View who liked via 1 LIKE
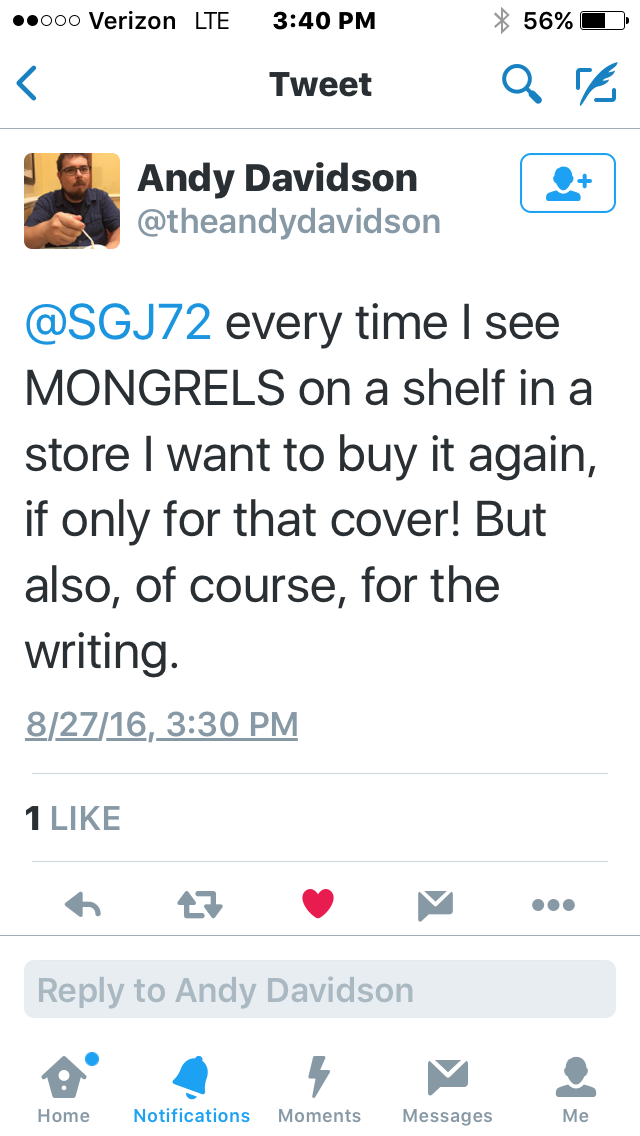This screenshot has width=640, height=1136. [x=73, y=819]
